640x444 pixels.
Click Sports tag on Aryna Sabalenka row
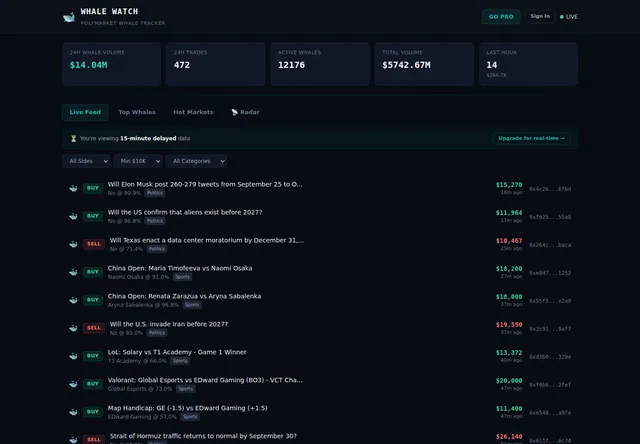(x=192, y=305)
